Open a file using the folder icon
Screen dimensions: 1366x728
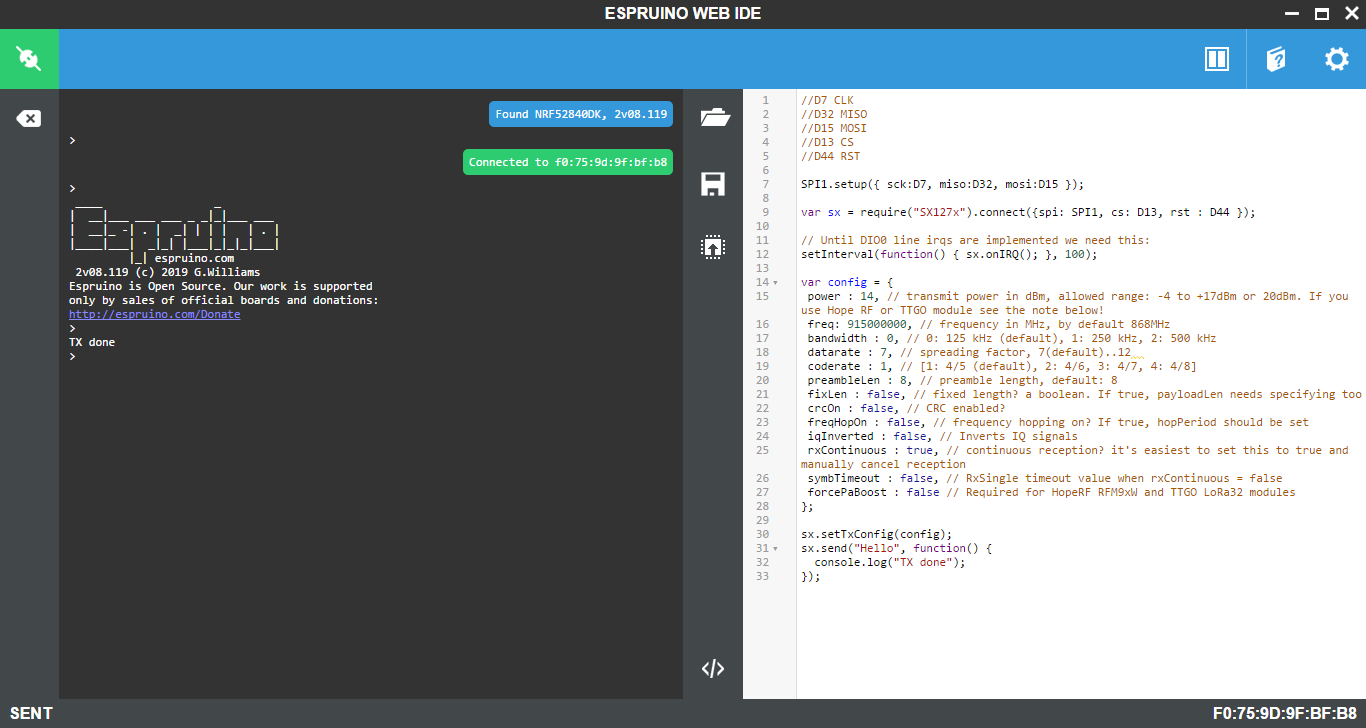714,117
